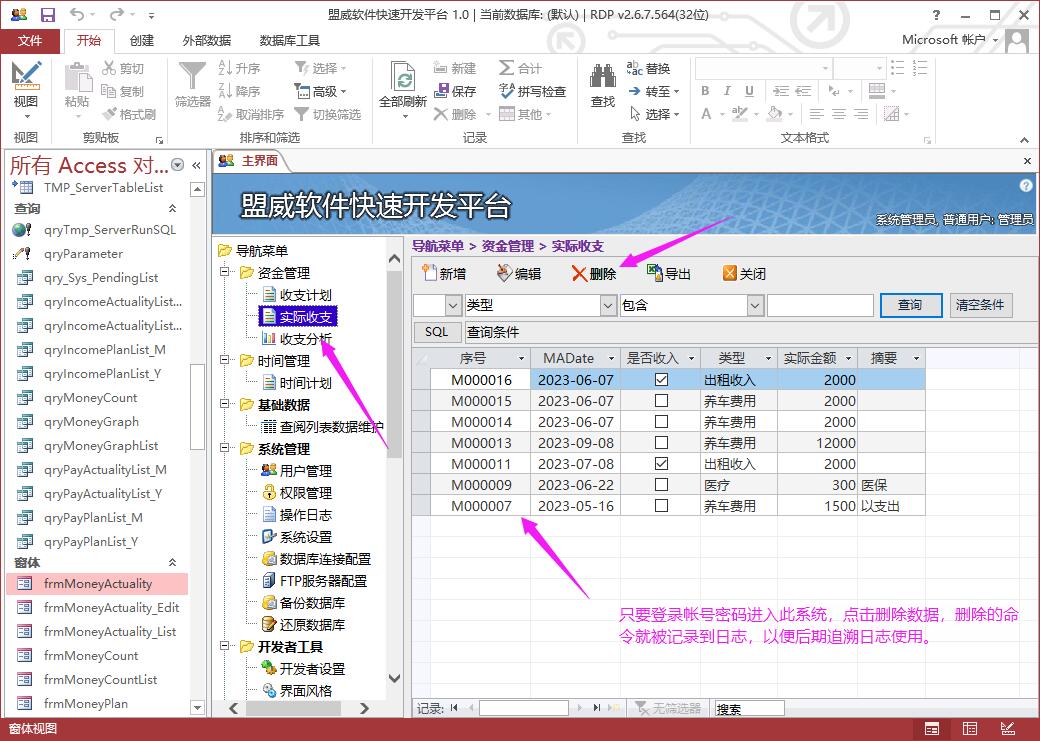Open 操作日志 in navigation tree

pos(296,515)
